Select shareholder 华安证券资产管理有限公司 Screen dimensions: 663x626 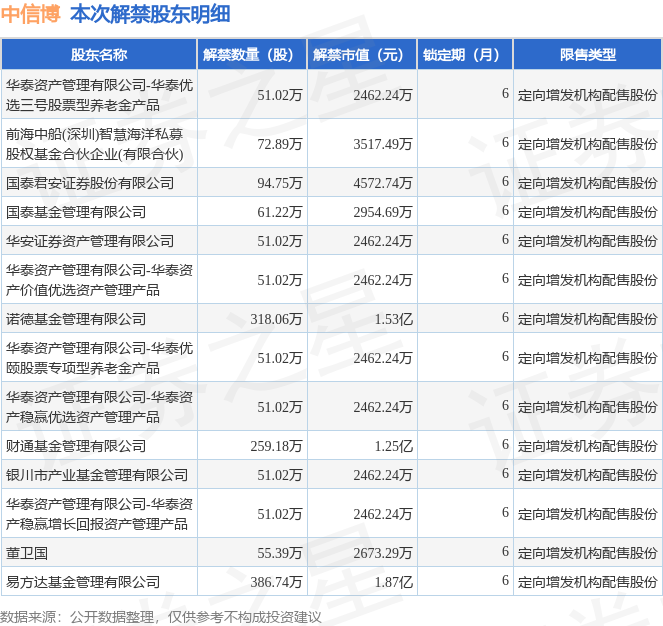tap(90, 241)
